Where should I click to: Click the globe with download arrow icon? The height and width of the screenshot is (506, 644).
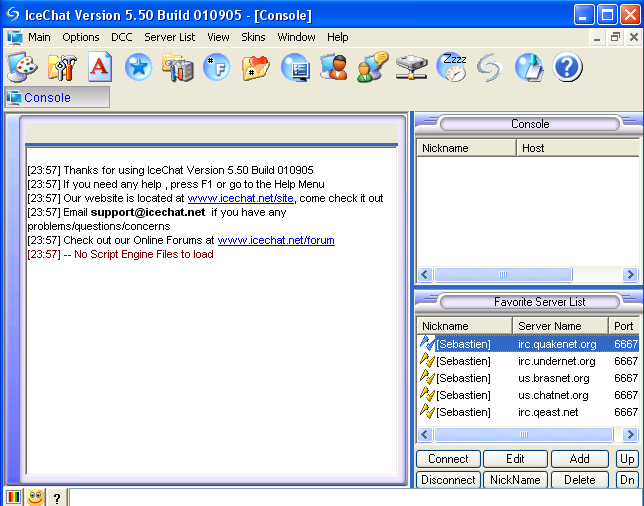[529, 67]
